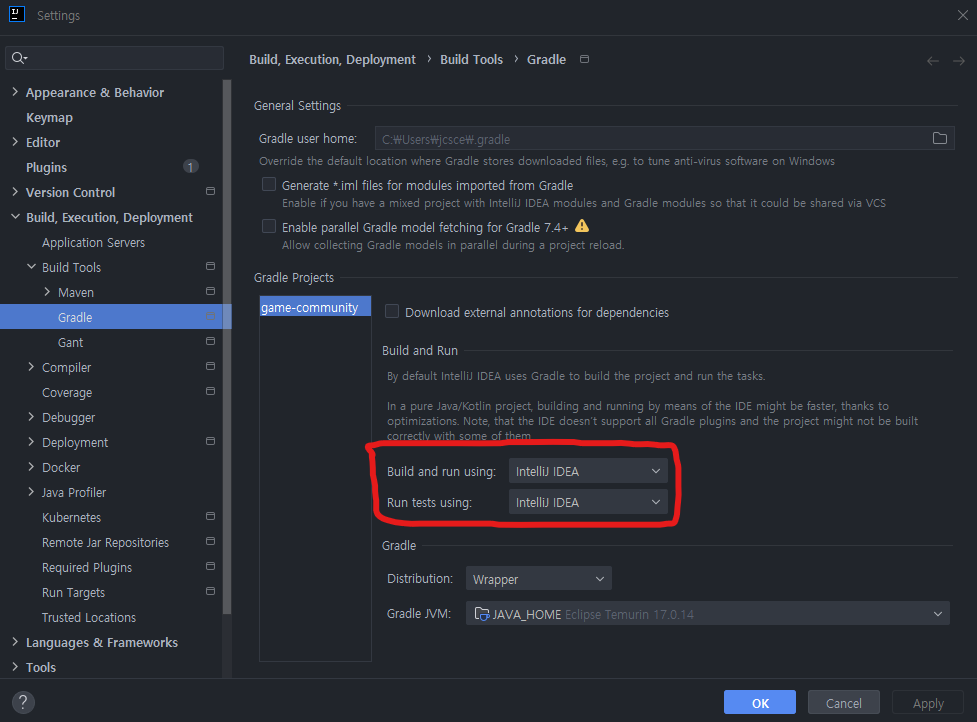
Task: Click project-level marker on Kubernetes row
Action: 211,516
